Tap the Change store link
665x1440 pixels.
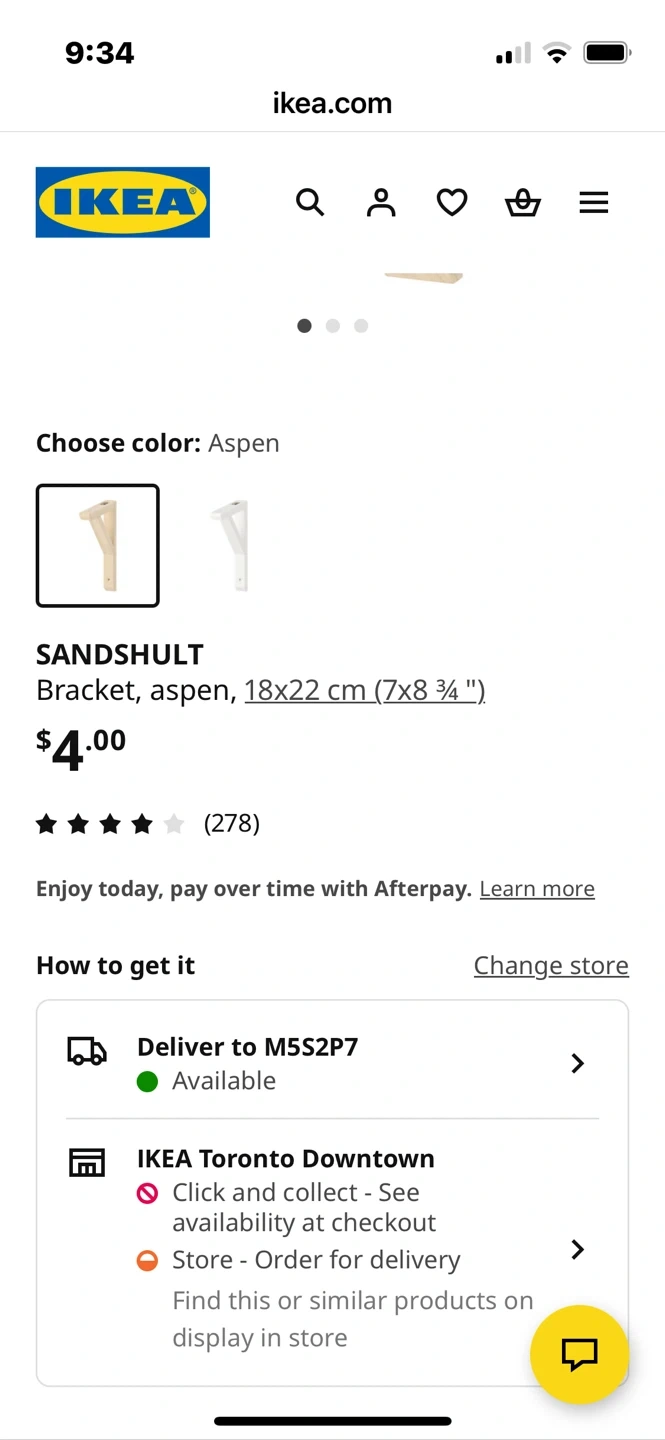pos(551,965)
